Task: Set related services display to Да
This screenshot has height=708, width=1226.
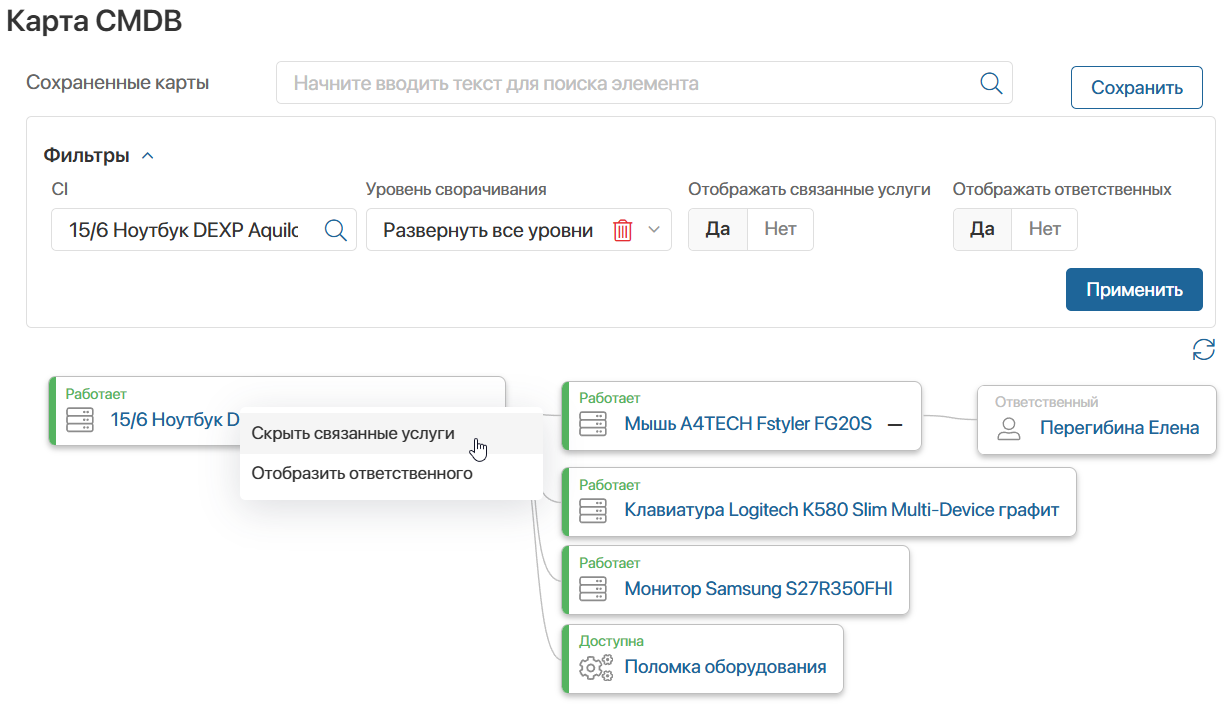Action: (x=718, y=229)
